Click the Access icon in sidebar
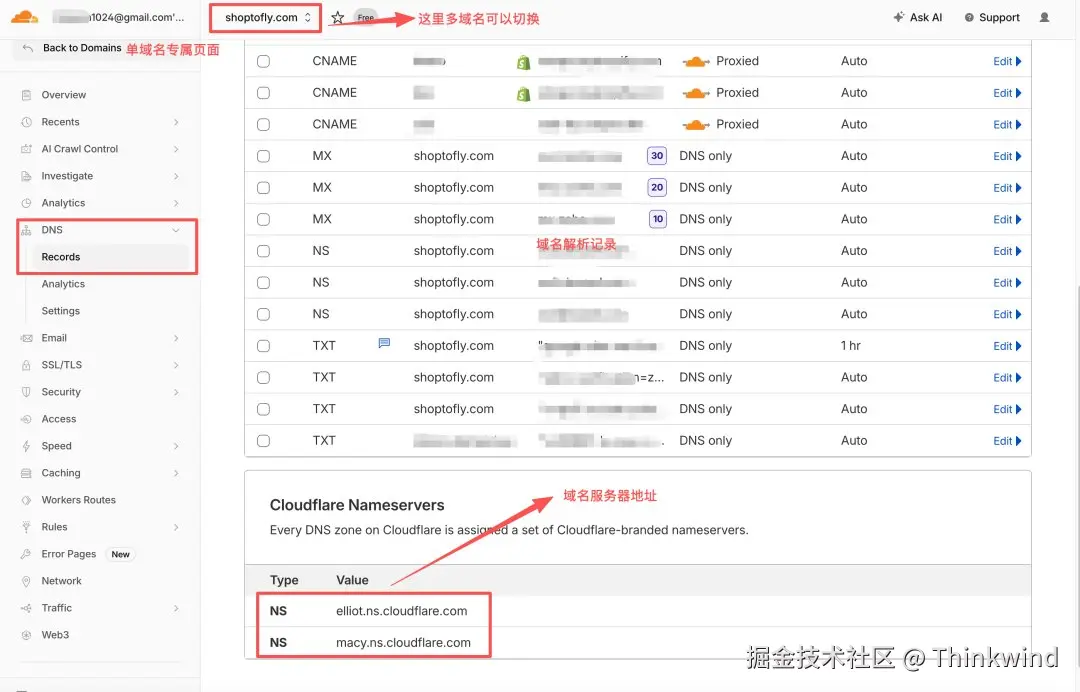Image resolution: width=1080 pixels, height=692 pixels. [x=26, y=419]
